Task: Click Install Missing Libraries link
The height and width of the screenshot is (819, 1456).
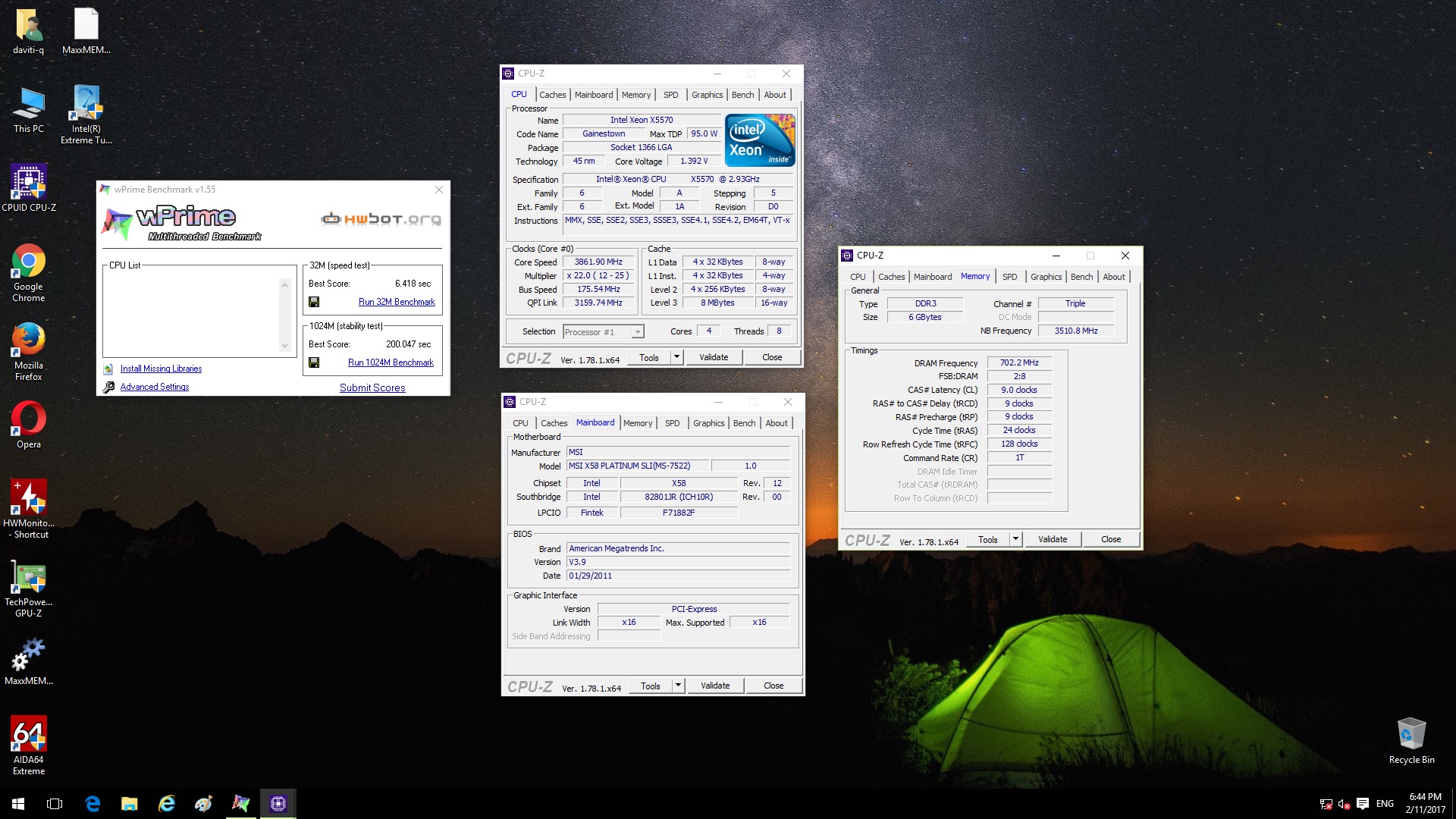Action: 161,369
